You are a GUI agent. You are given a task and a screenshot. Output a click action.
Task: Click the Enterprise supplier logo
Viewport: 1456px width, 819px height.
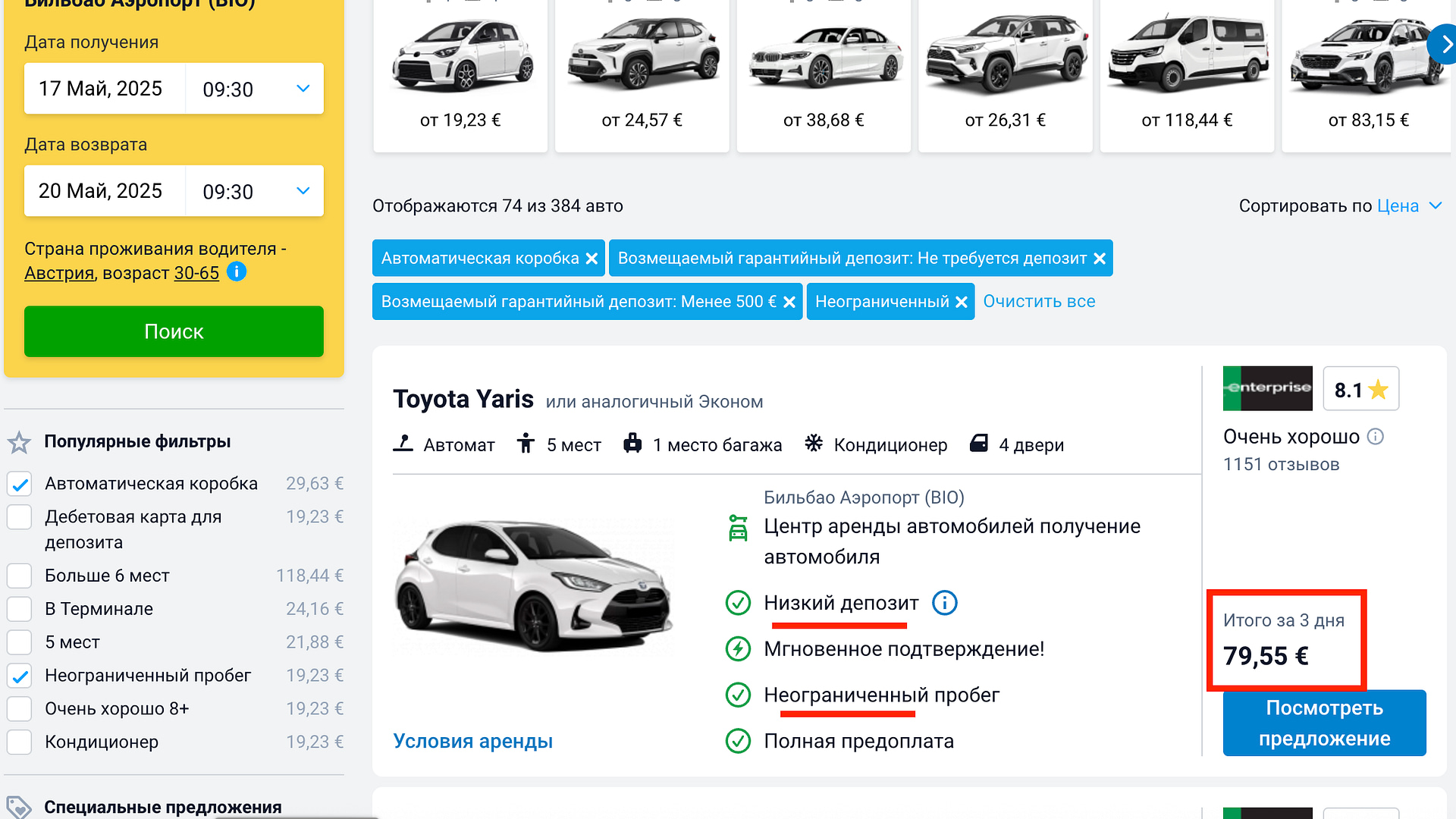[x=1267, y=388]
